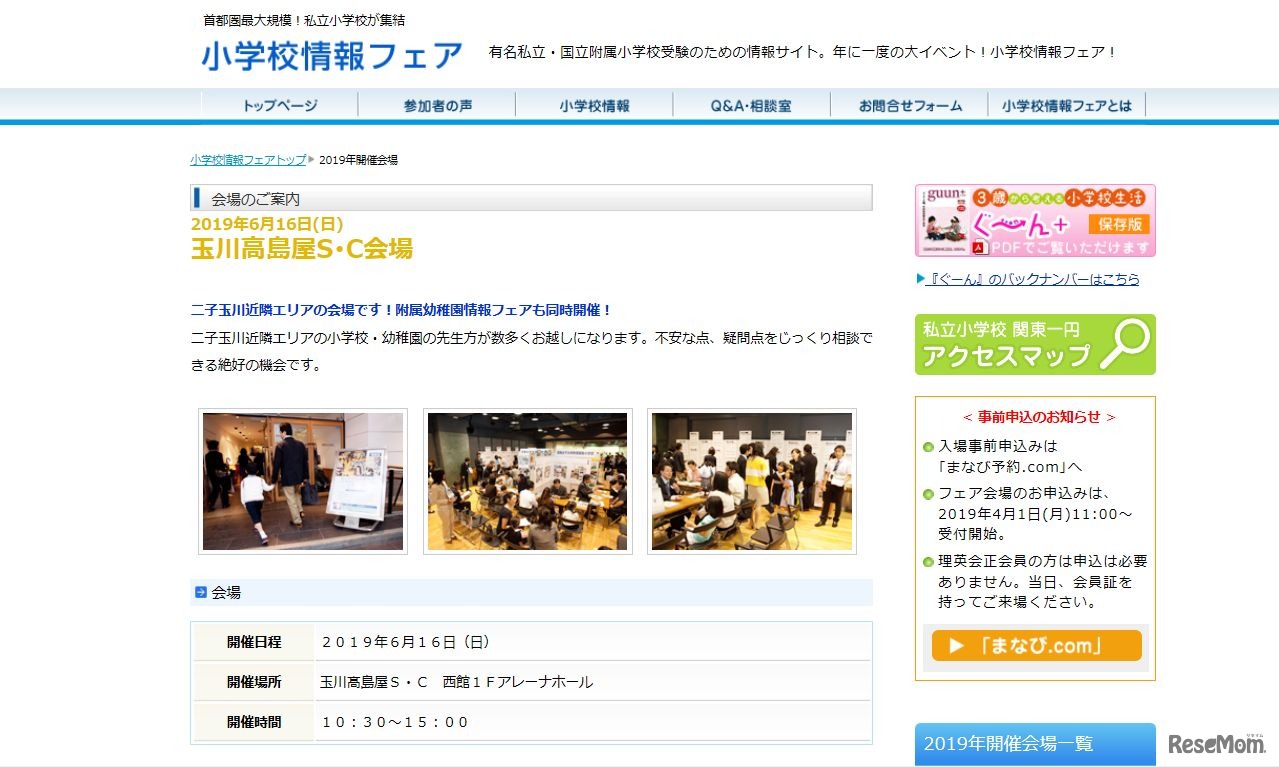
Task: Click the blue arrow icon beside 会場 heading
Action: (201, 592)
